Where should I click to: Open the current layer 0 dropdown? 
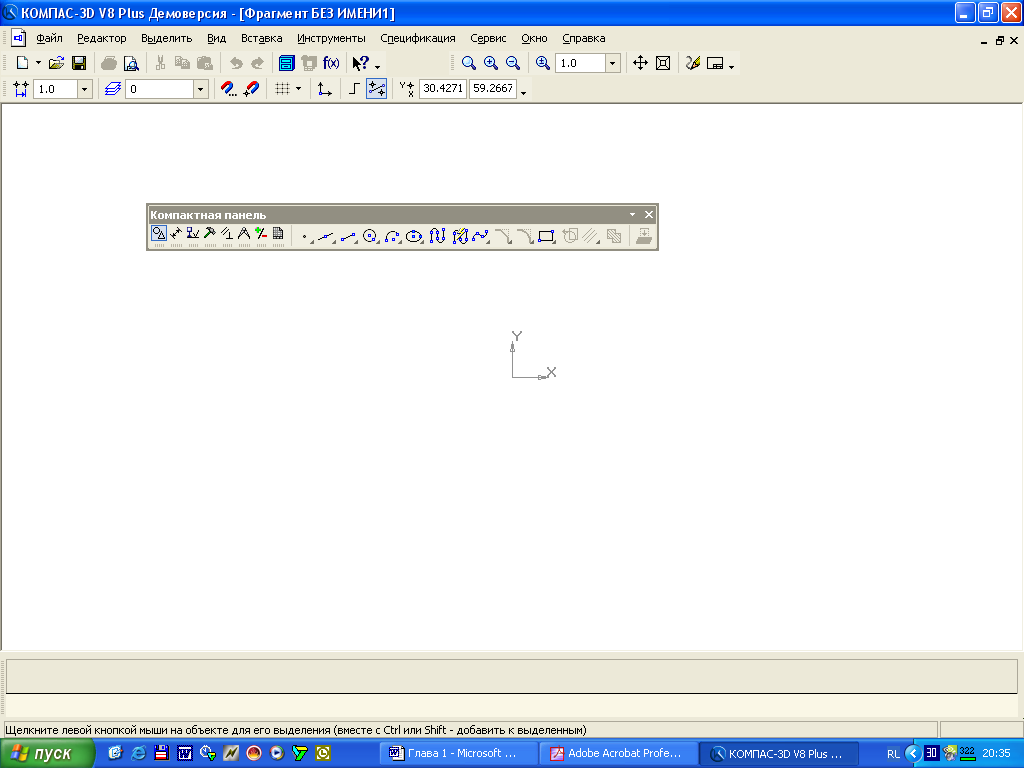[200, 89]
